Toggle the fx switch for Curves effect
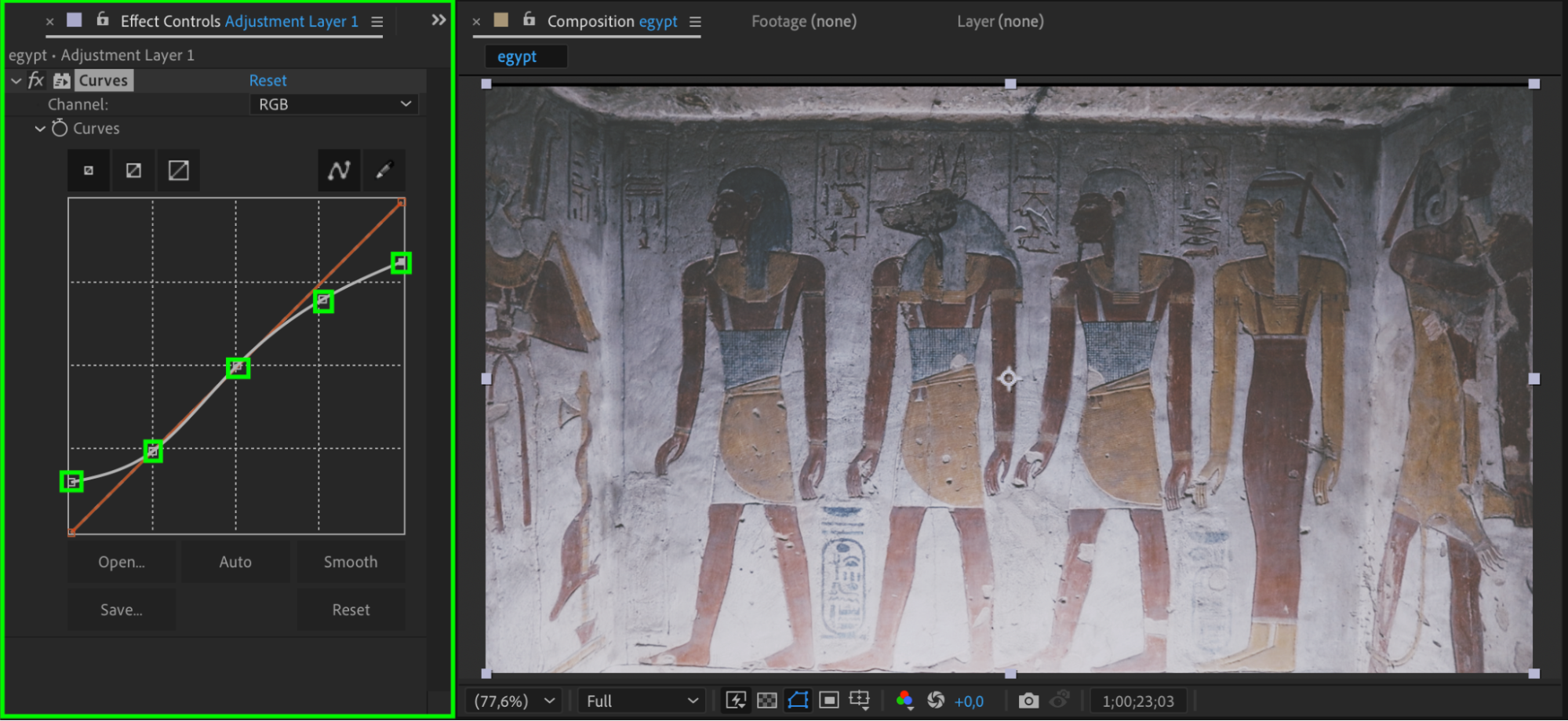This screenshot has height=721, width=1568. [x=36, y=80]
